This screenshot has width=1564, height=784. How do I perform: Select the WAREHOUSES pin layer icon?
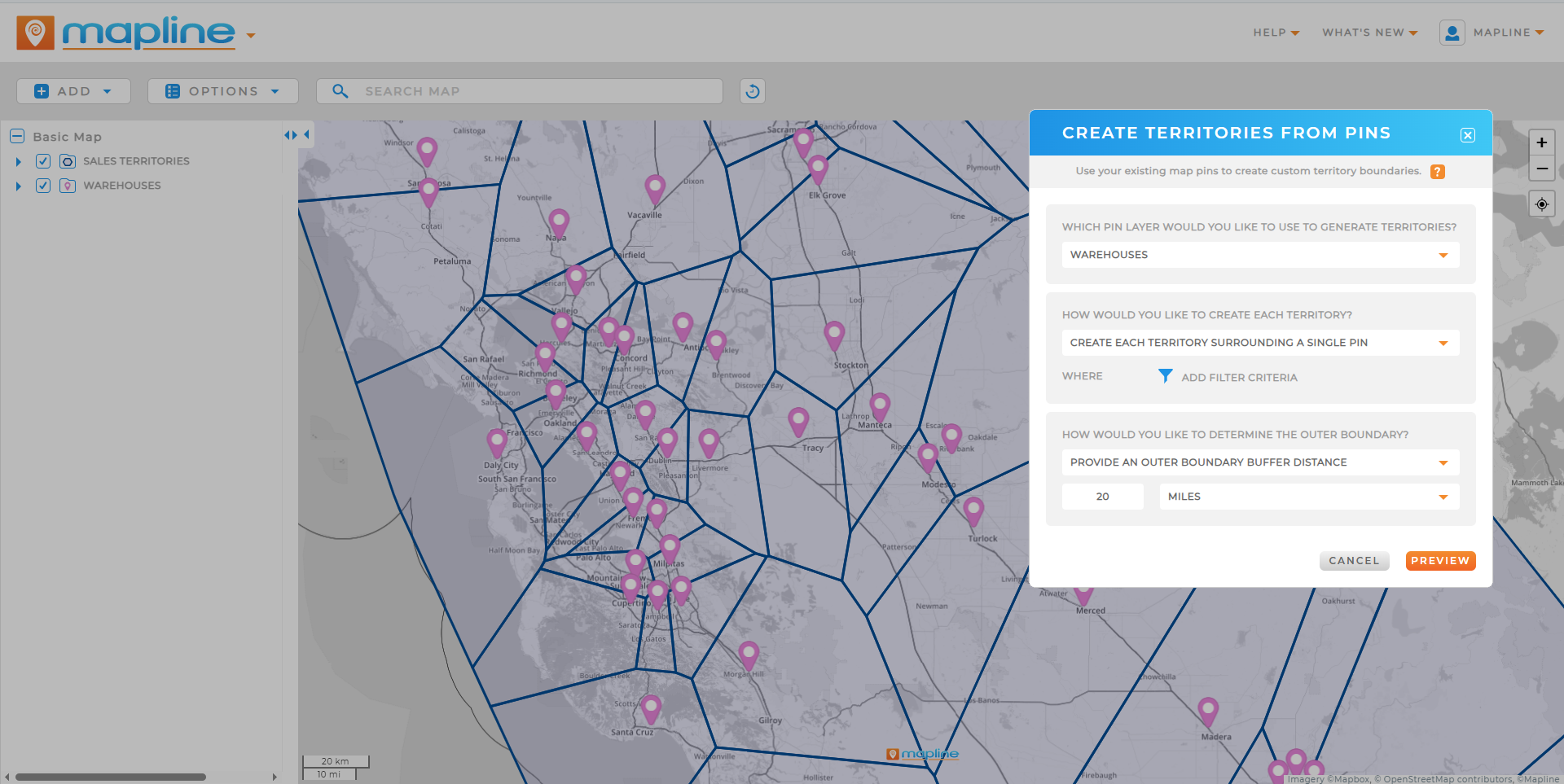click(x=67, y=186)
